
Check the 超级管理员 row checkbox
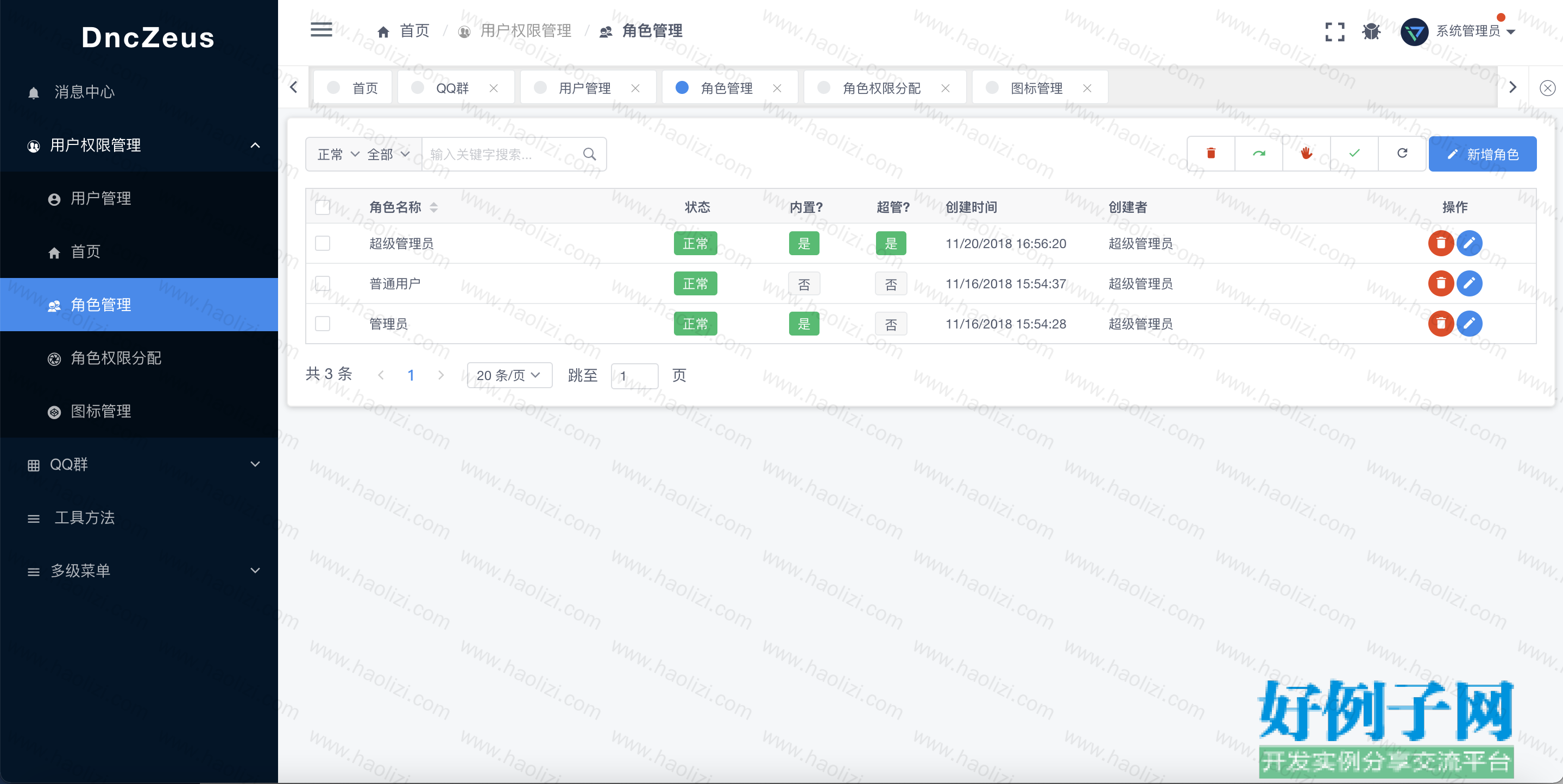322,243
